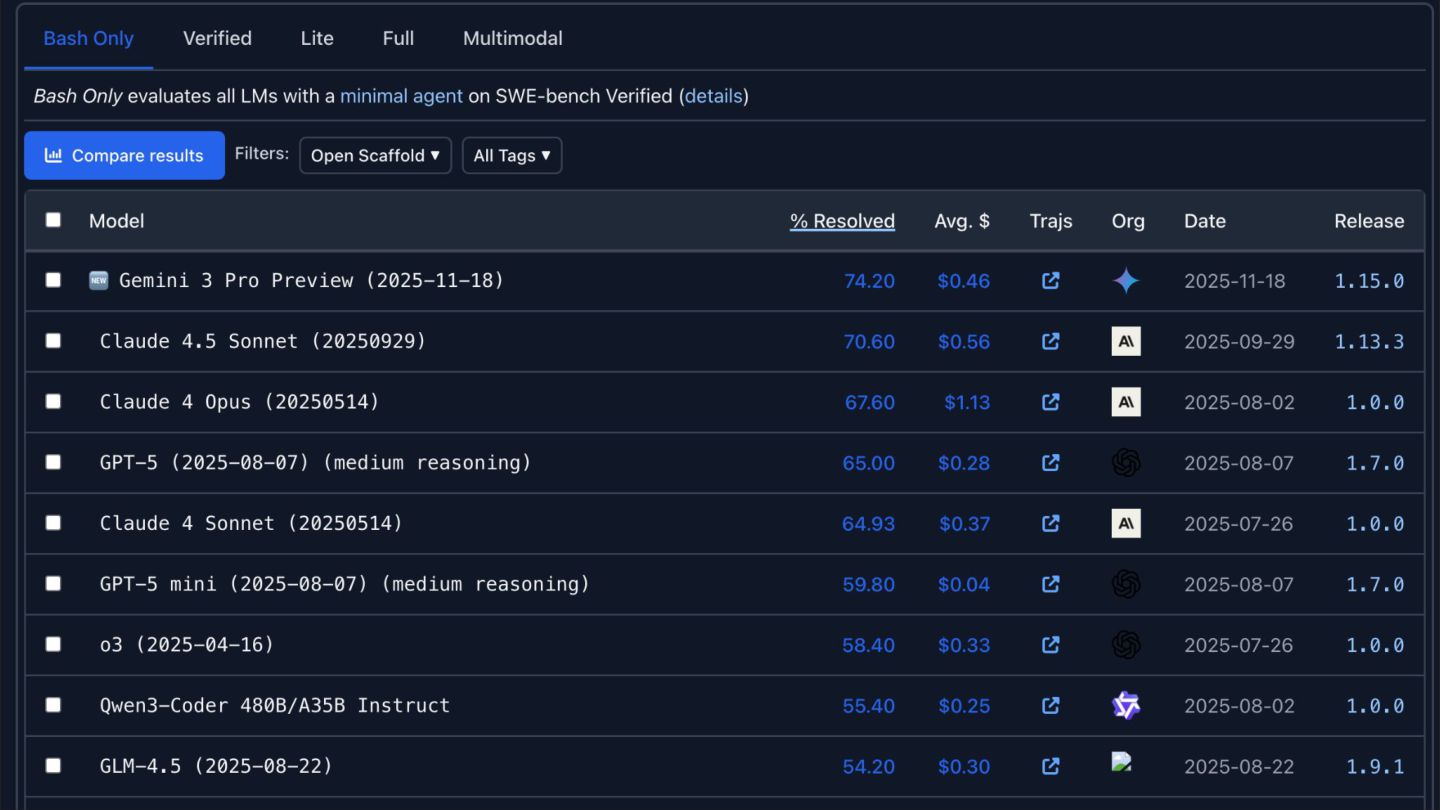Click the 74.20 resolved score
The height and width of the screenshot is (810, 1440).
click(869, 281)
